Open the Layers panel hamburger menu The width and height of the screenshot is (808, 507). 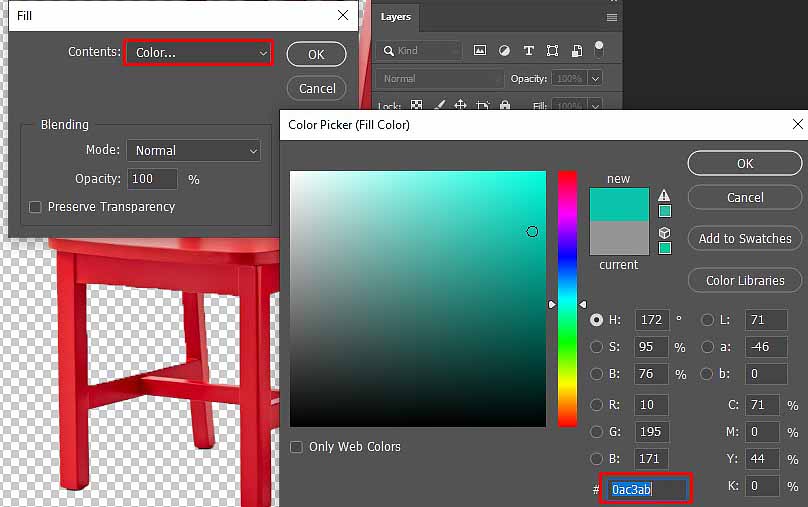pyautogui.click(x=612, y=17)
